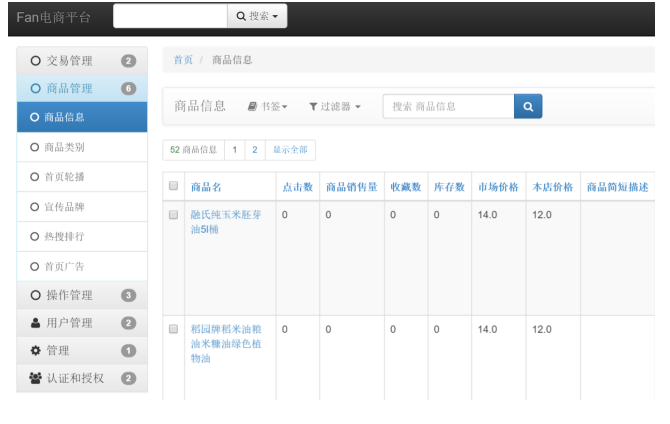This screenshot has width=670, height=424.
Task: Sort by the 收藏数 column header
Action: tap(406, 187)
